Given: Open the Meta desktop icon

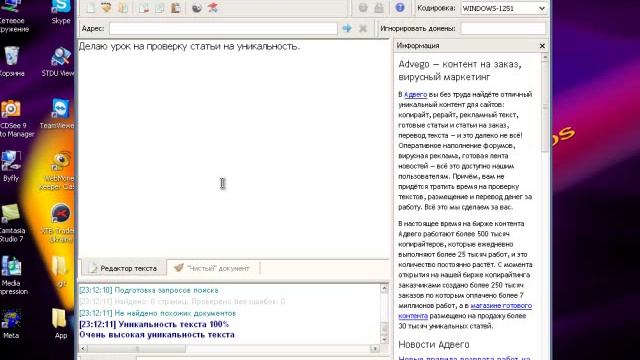Looking at the screenshot, I should coord(11,324).
